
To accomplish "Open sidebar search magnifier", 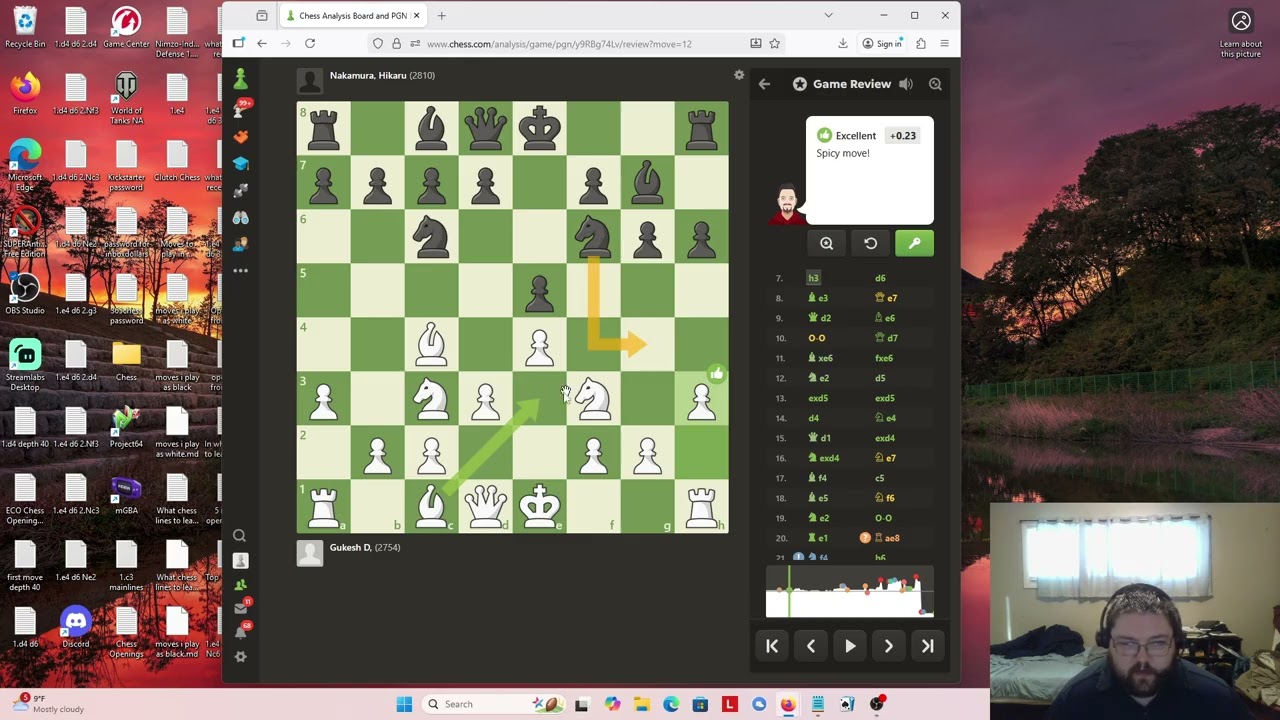I will click(x=240, y=536).
